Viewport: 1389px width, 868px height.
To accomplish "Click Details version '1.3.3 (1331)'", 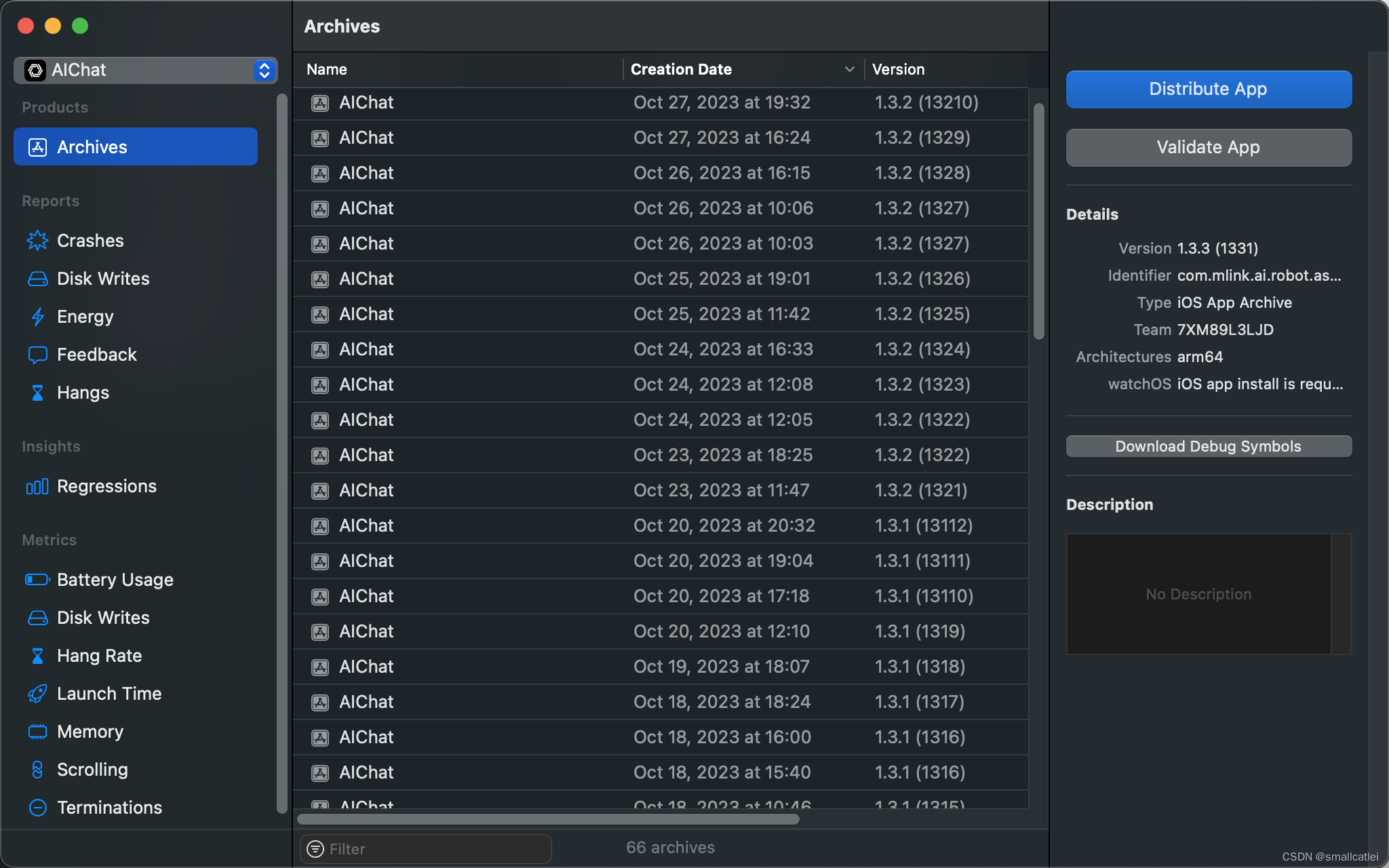I will 1218,248.
